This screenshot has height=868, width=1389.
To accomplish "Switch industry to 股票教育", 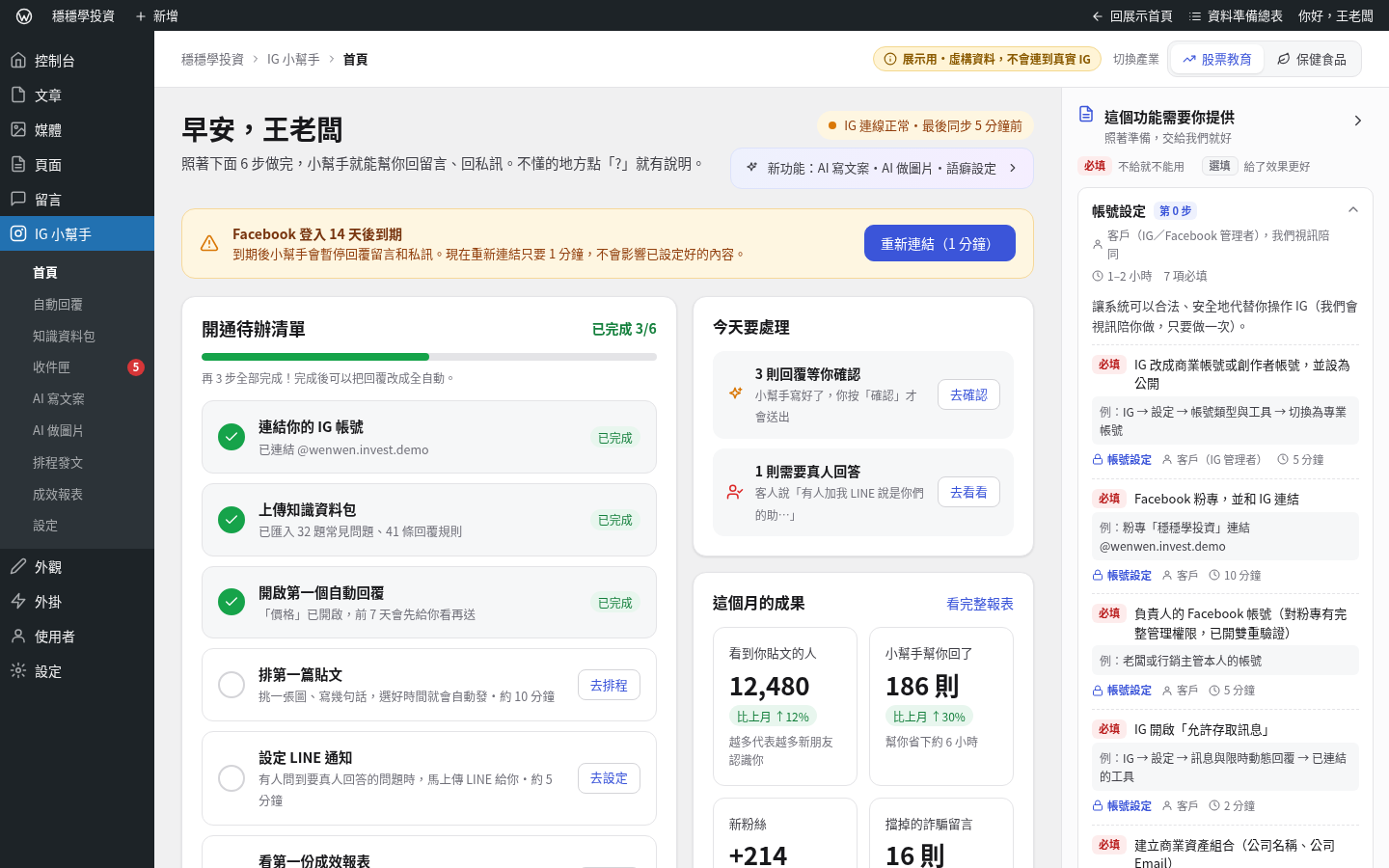I will tap(1217, 59).
